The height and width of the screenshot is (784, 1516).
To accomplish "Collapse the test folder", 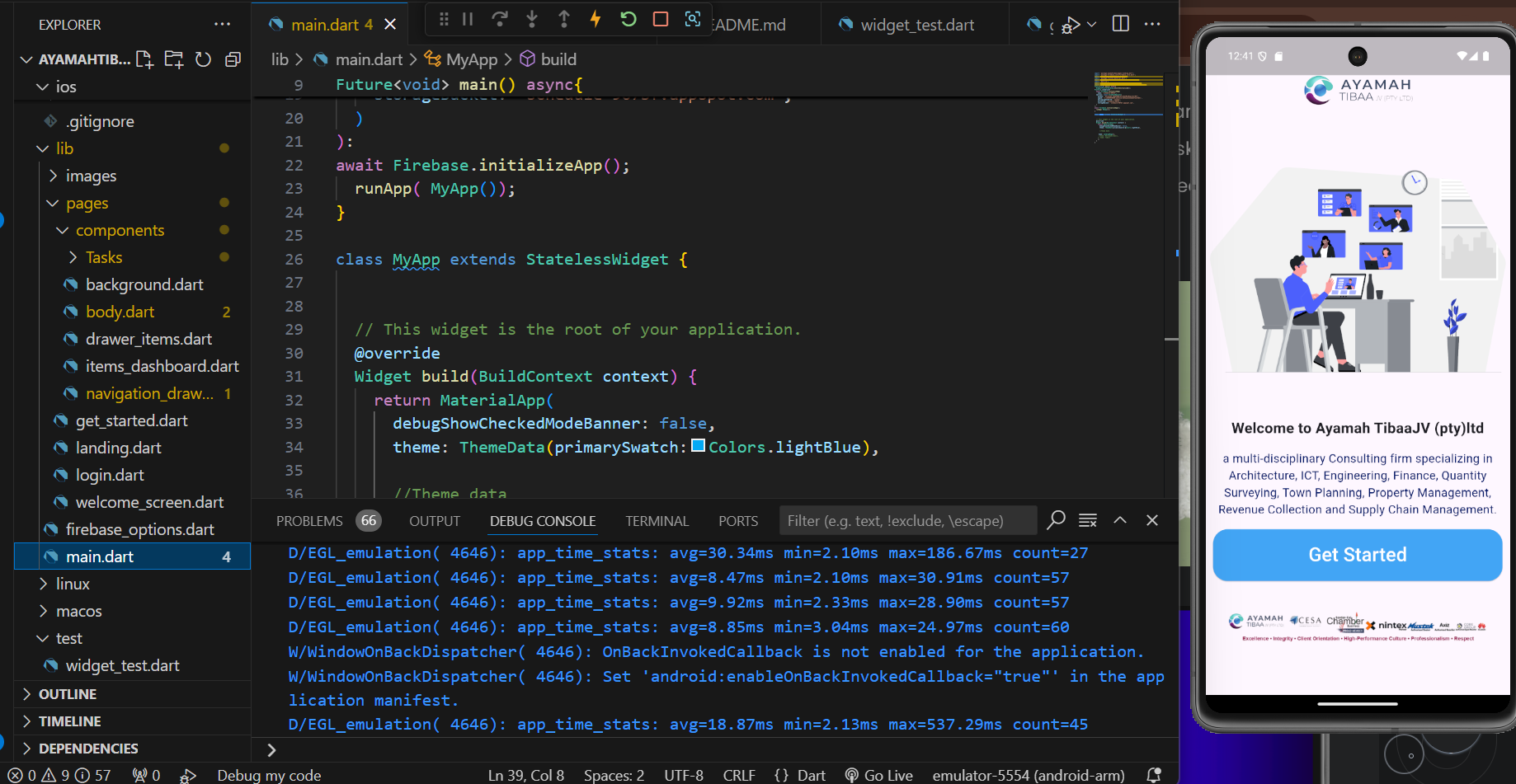I will [43, 638].
